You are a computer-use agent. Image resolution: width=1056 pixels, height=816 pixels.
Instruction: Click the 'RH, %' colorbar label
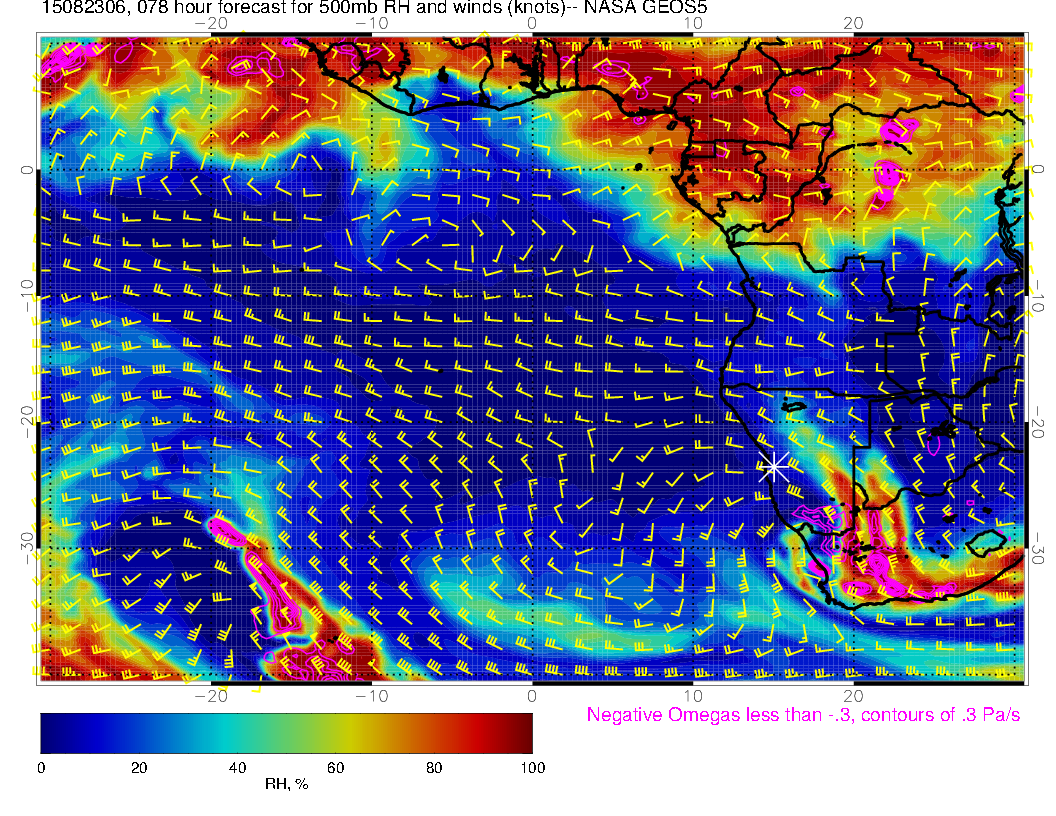pos(286,786)
